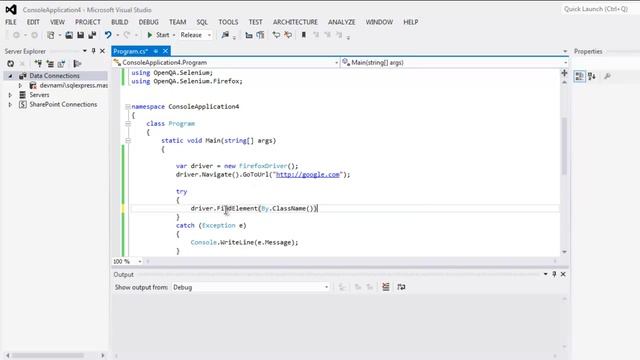
Task: Click the Windows Azure connect icon in Server Explorer
Action: coord(77,64)
